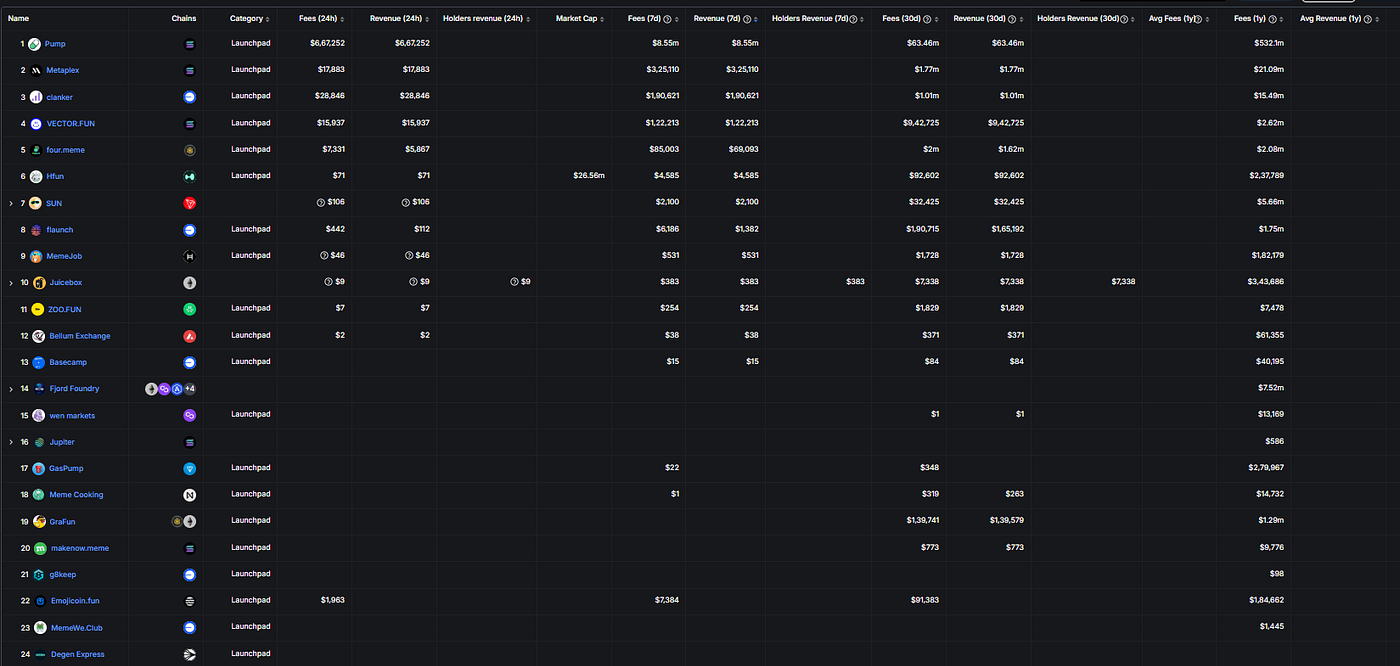Open the g8keep protocol link
The width and height of the screenshot is (1400, 666).
(x=62, y=574)
